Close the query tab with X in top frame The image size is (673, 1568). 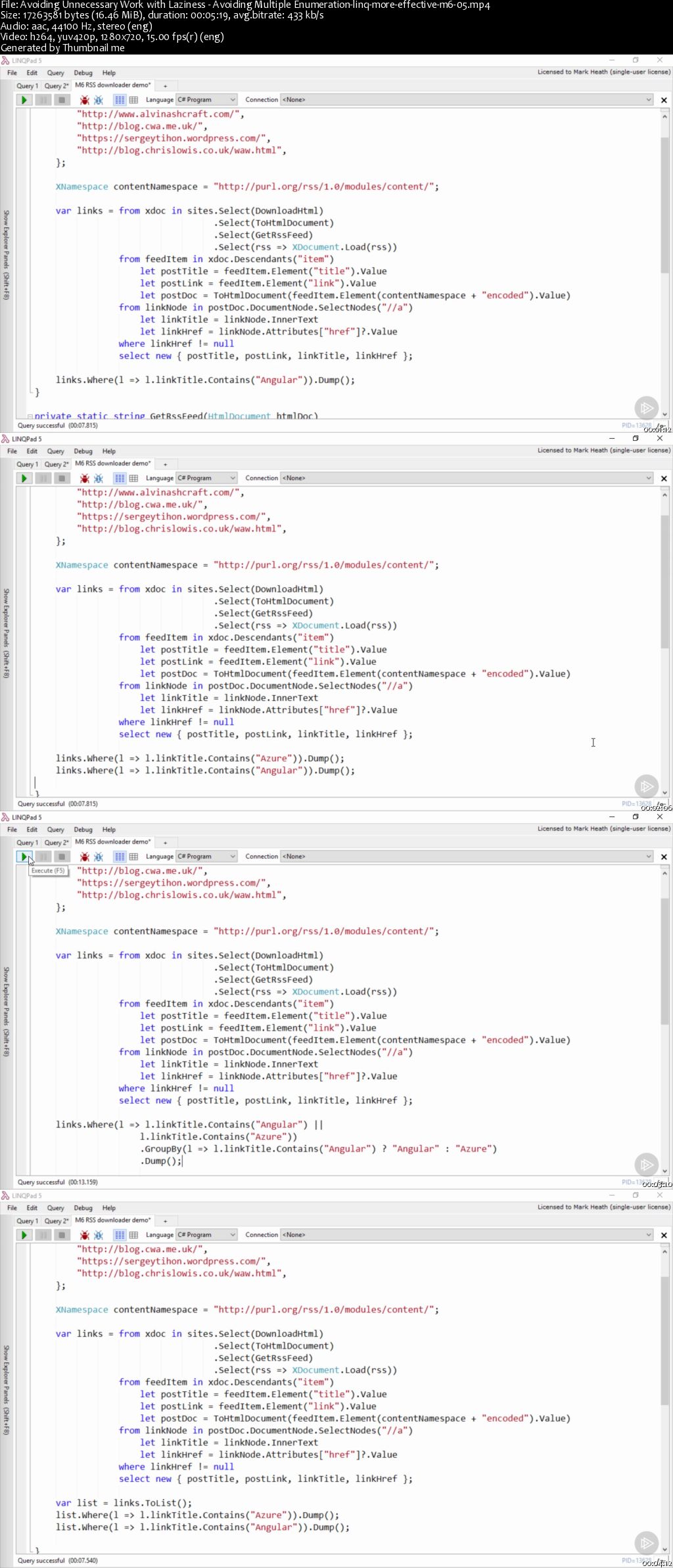[664, 101]
